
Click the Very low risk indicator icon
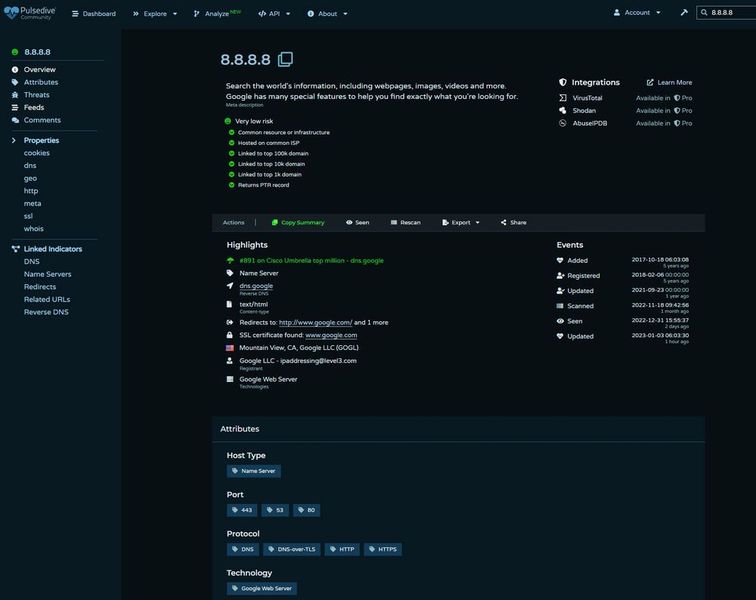pyautogui.click(x=228, y=121)
